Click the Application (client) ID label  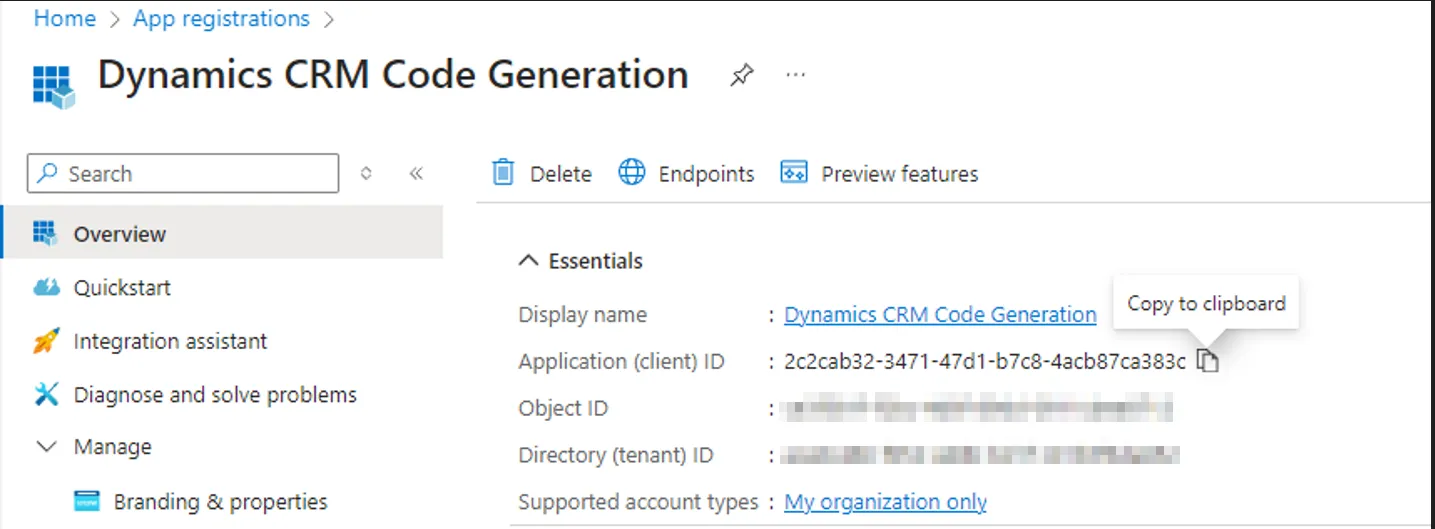pos(621,361)
